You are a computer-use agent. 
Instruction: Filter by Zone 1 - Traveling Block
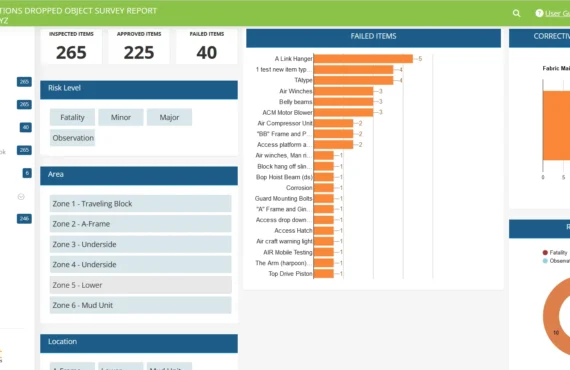[140, 204]
